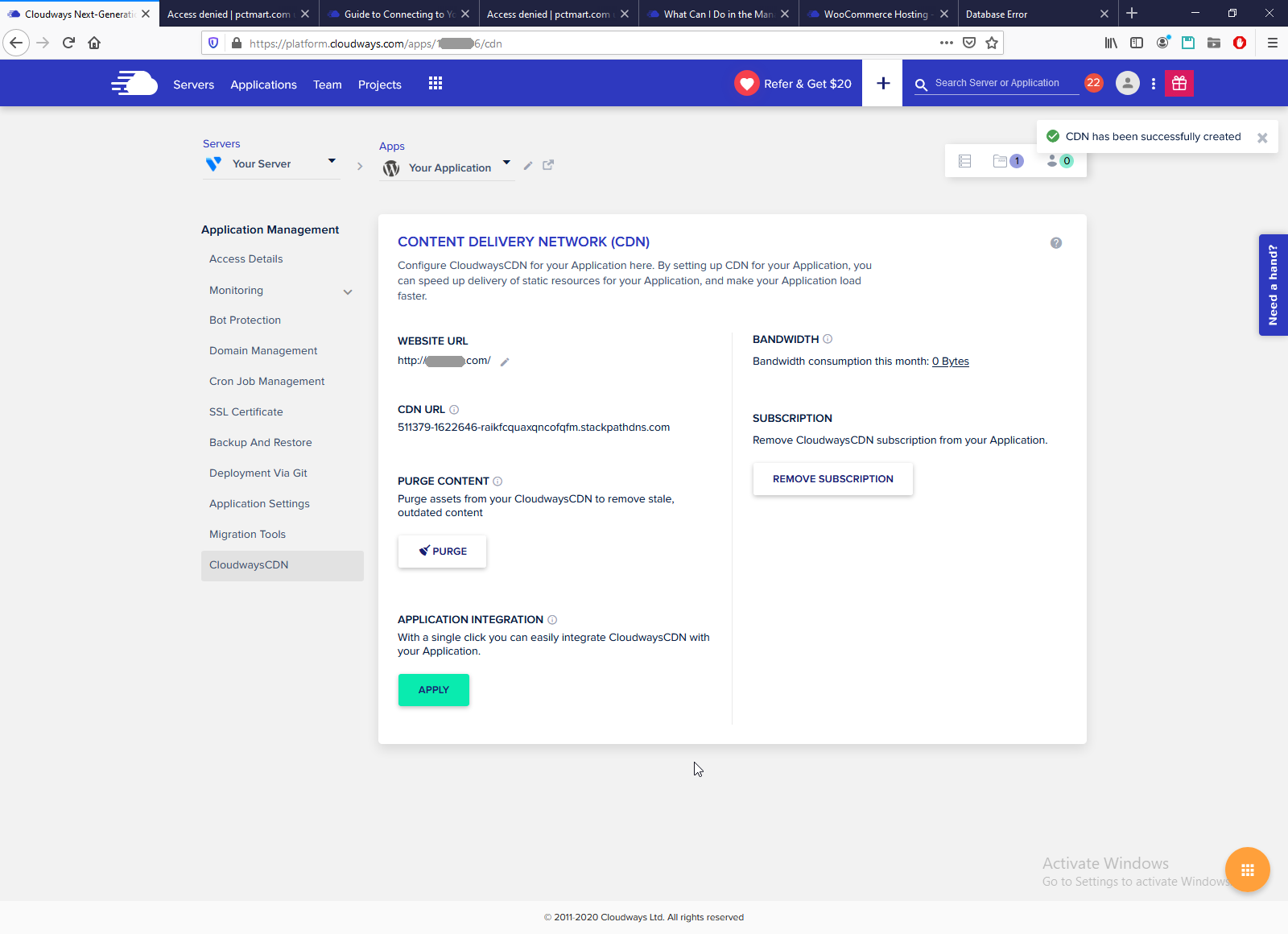The width and height of the screenshot is (1288, 934).
Task: Open Team in top navigation
Action: (328, 85)
